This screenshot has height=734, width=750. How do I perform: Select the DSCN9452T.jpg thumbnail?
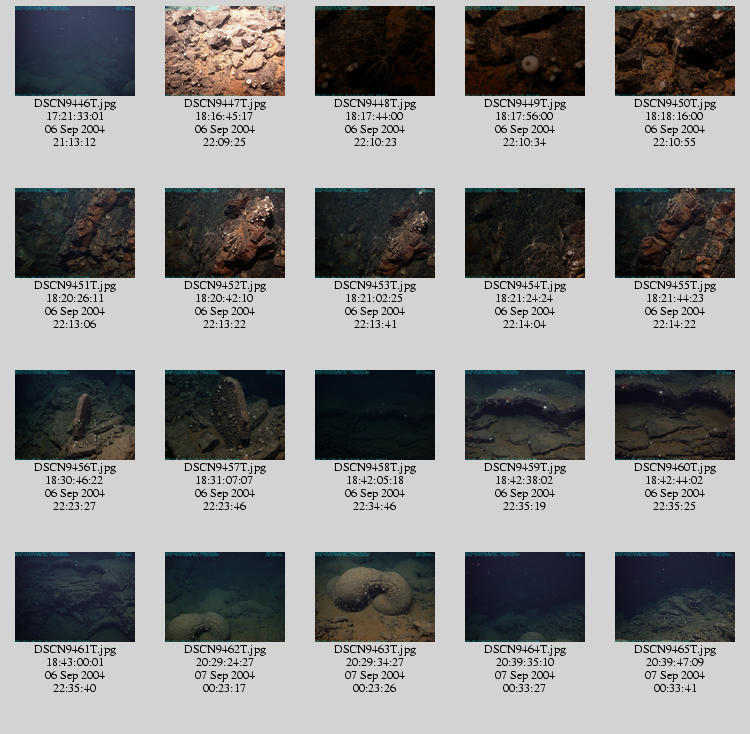[x=225, y=233]
